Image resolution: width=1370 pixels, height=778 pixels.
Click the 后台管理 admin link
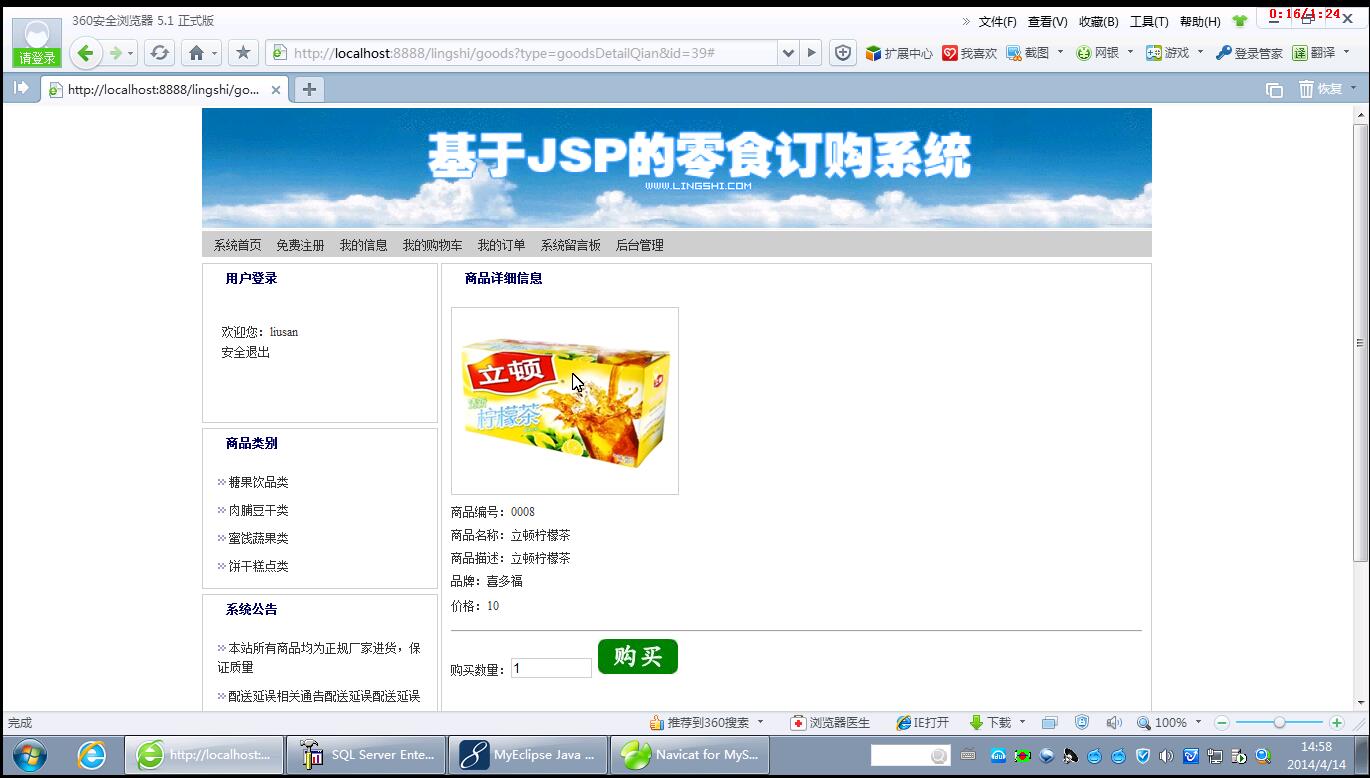point(639,245)
